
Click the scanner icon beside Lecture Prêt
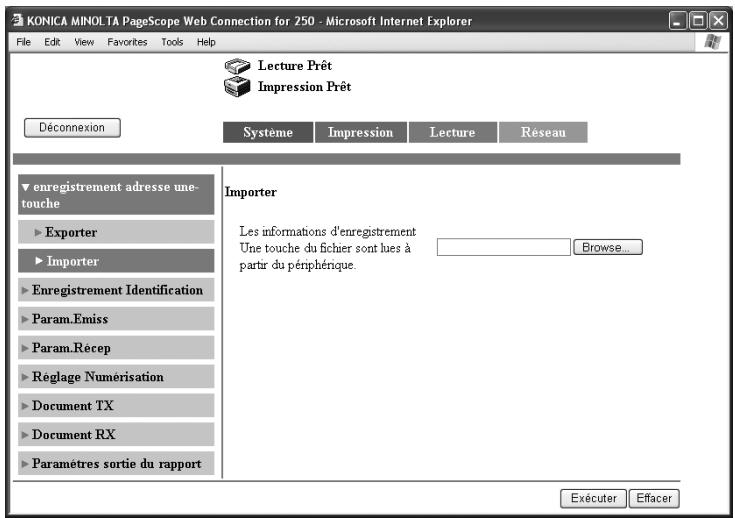pyautogui.click(x=237, y=66)
